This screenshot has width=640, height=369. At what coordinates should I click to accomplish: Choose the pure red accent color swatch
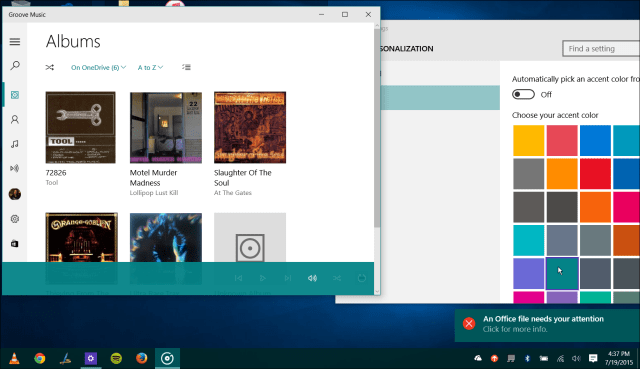[596, 174]
